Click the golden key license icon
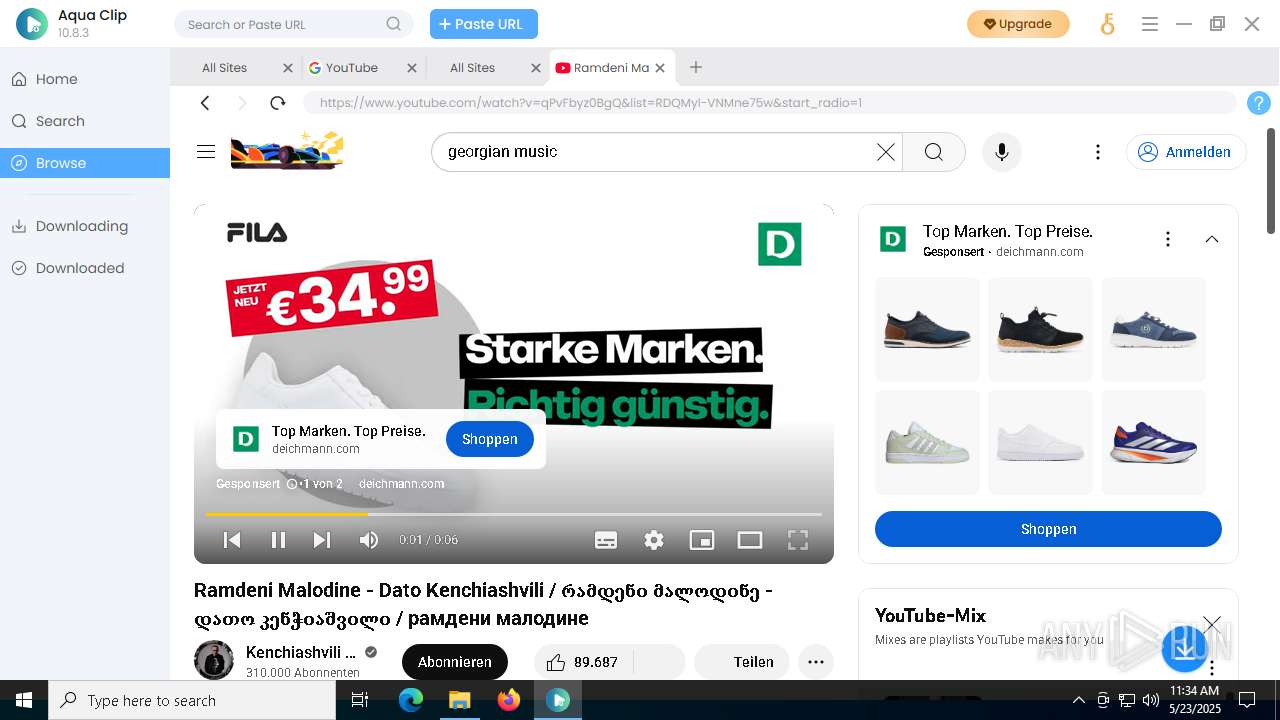The height and width of the screenshot is (720, 1280). coord(1107,24)
